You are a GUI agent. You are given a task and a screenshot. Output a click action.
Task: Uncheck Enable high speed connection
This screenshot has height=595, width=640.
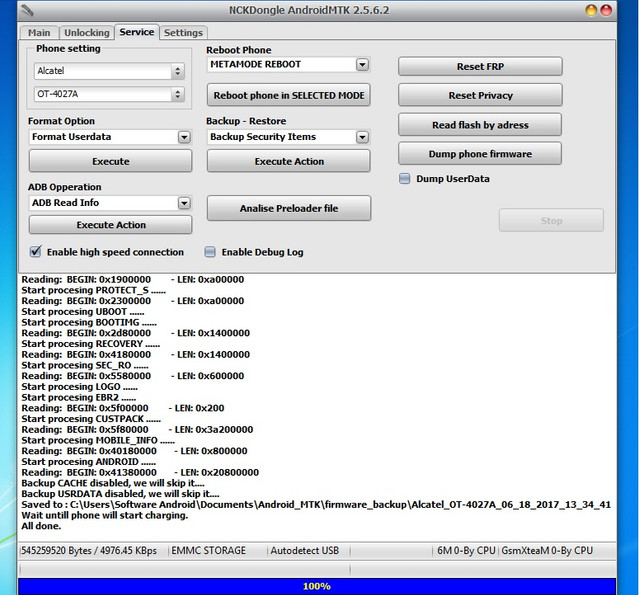[x=36, y=251]
